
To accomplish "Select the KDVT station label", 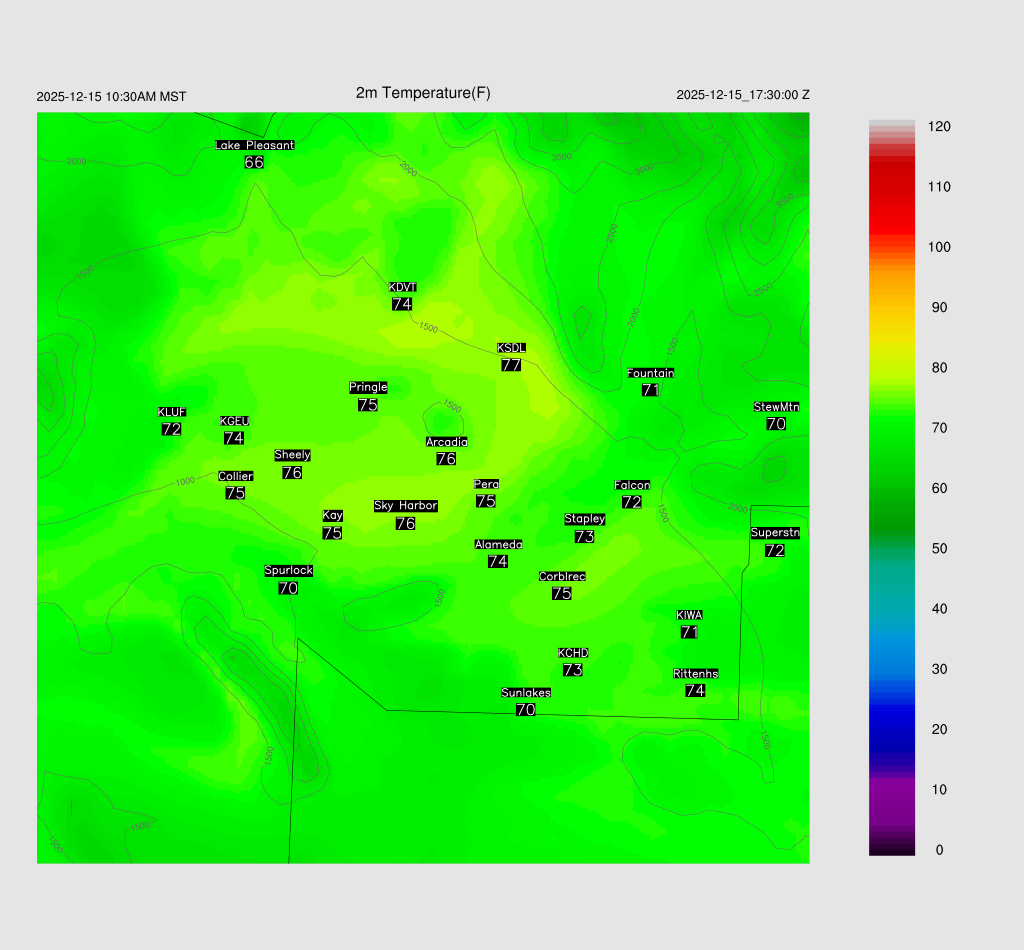I will click(402, 287).
